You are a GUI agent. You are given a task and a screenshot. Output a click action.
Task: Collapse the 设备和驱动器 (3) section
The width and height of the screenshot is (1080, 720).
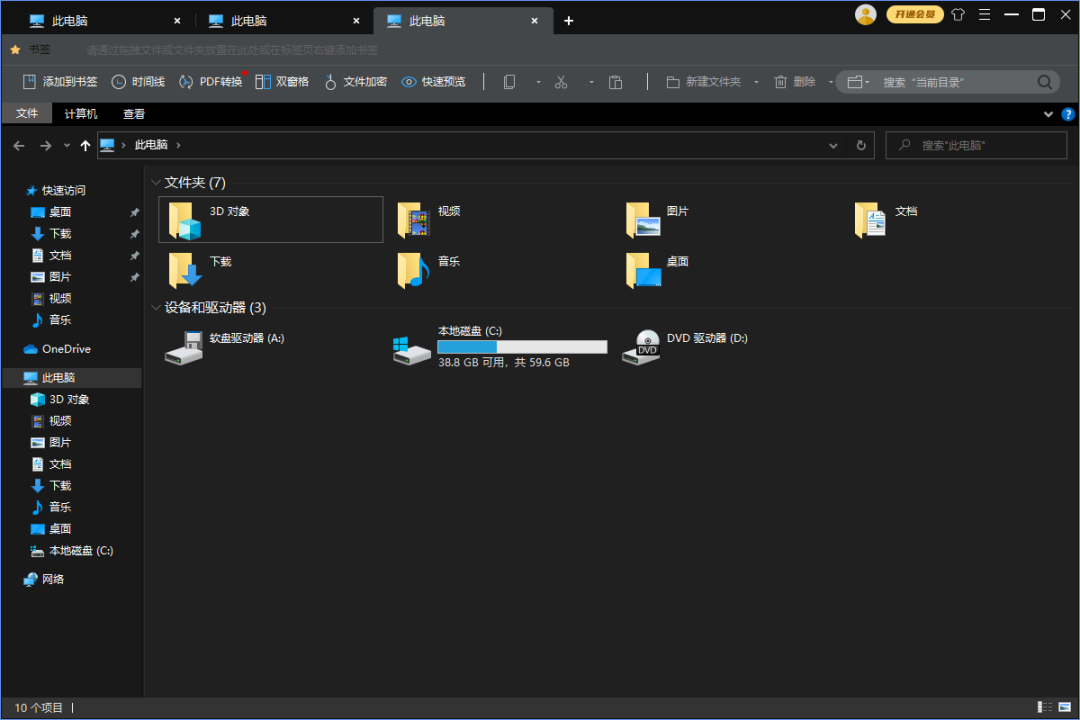pyautogui.click(x=156, y=308)
